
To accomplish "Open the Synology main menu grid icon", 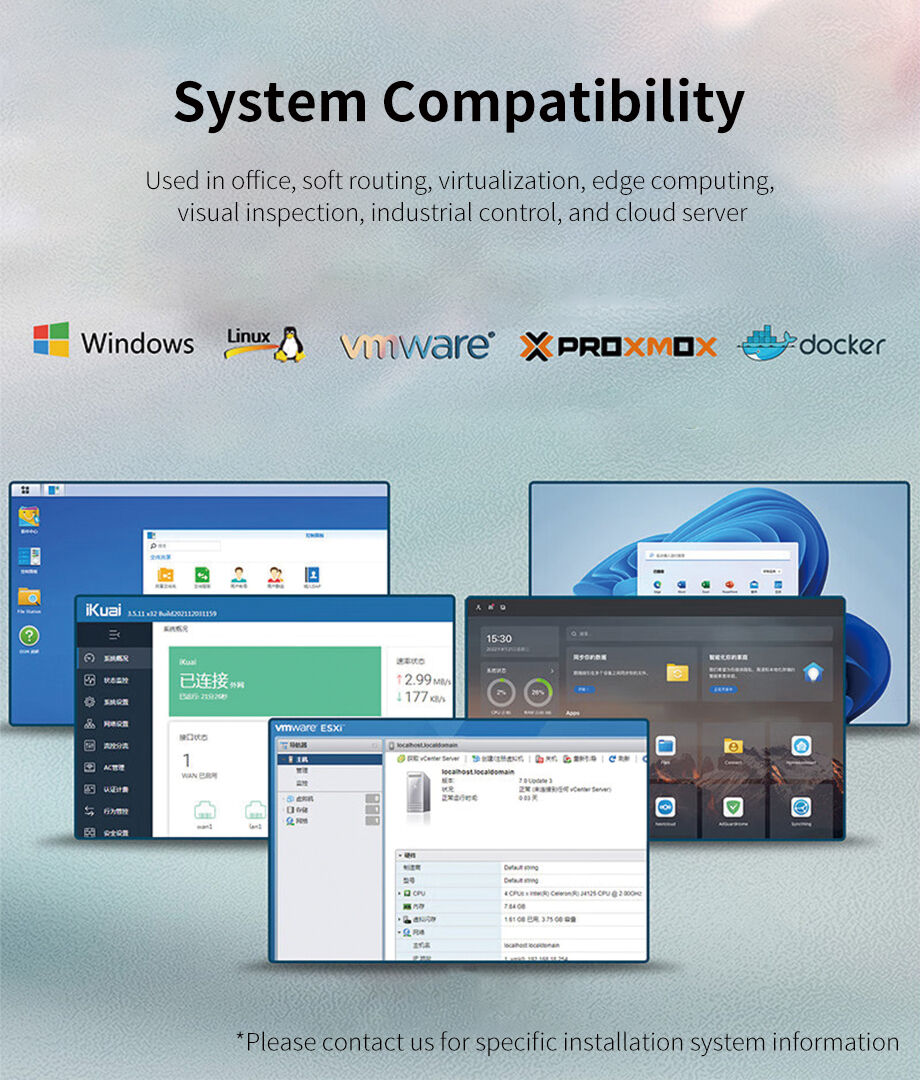I will click(x=25, y=490).
